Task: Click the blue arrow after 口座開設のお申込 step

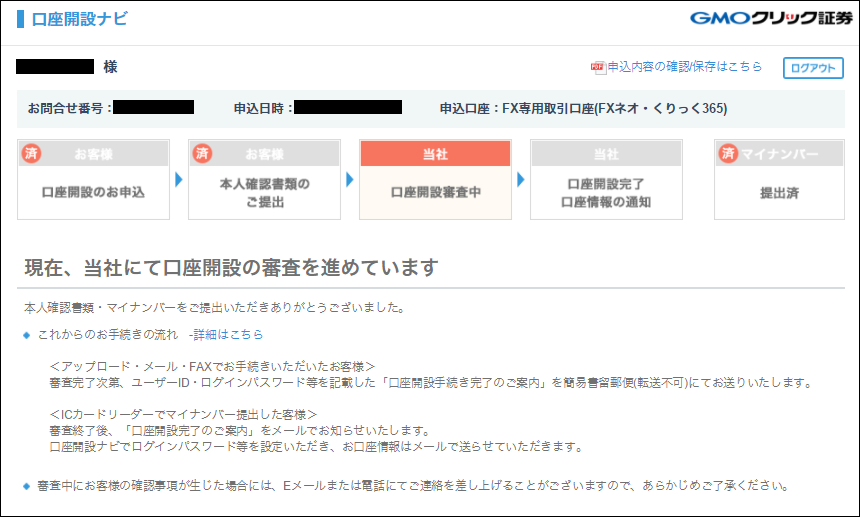Action: pos(179,179)
